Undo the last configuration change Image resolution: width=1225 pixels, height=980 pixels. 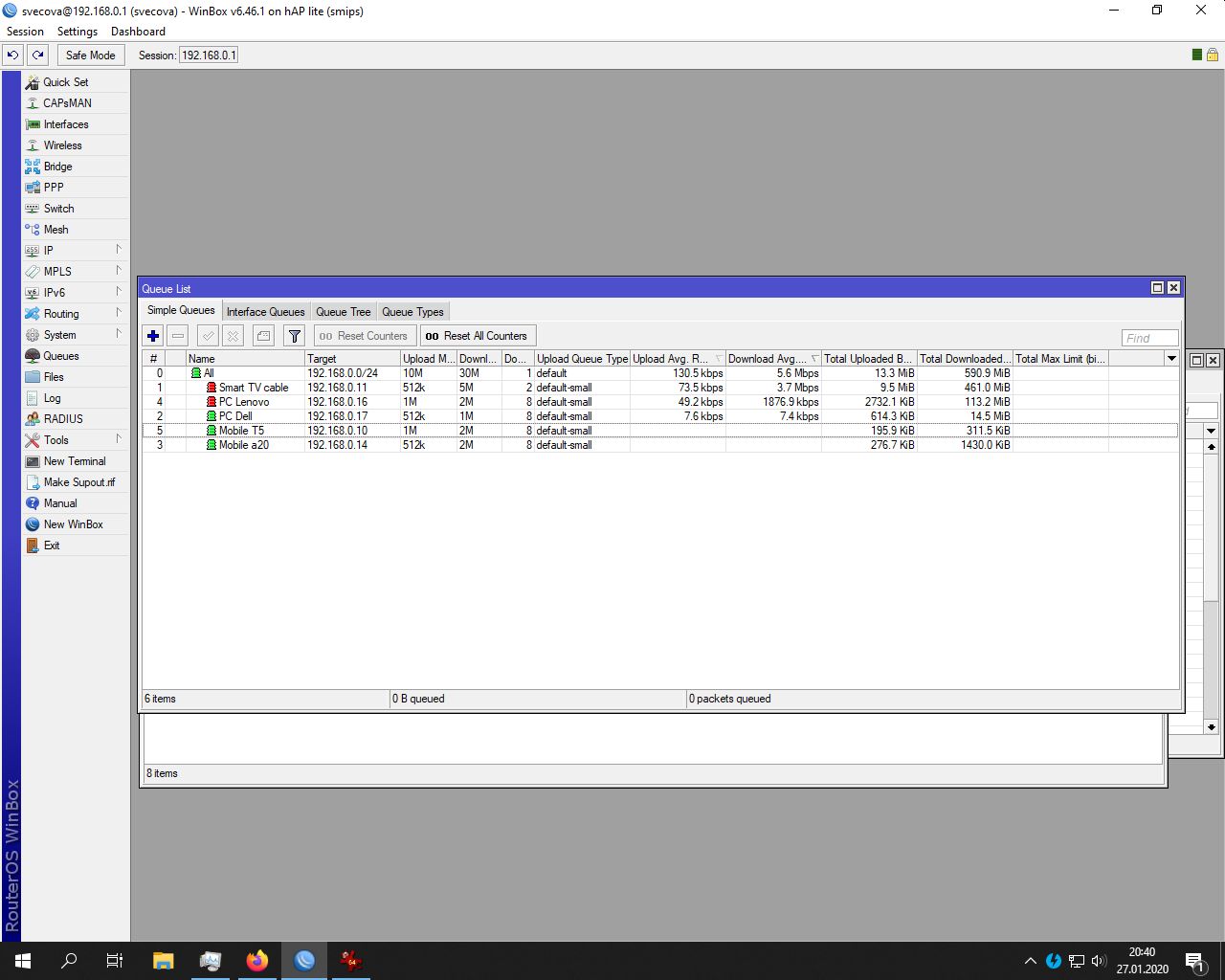[x=11, y=55]
